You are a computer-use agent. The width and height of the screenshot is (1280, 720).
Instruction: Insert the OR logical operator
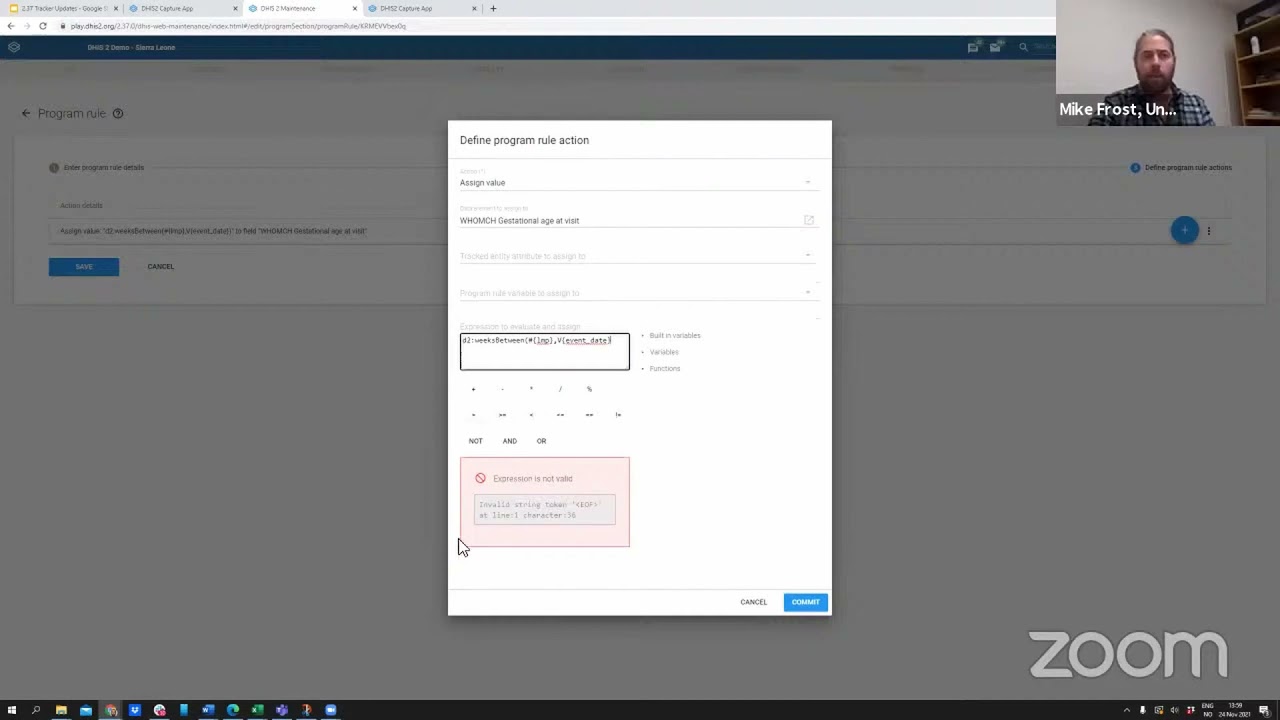click(541, 441)
